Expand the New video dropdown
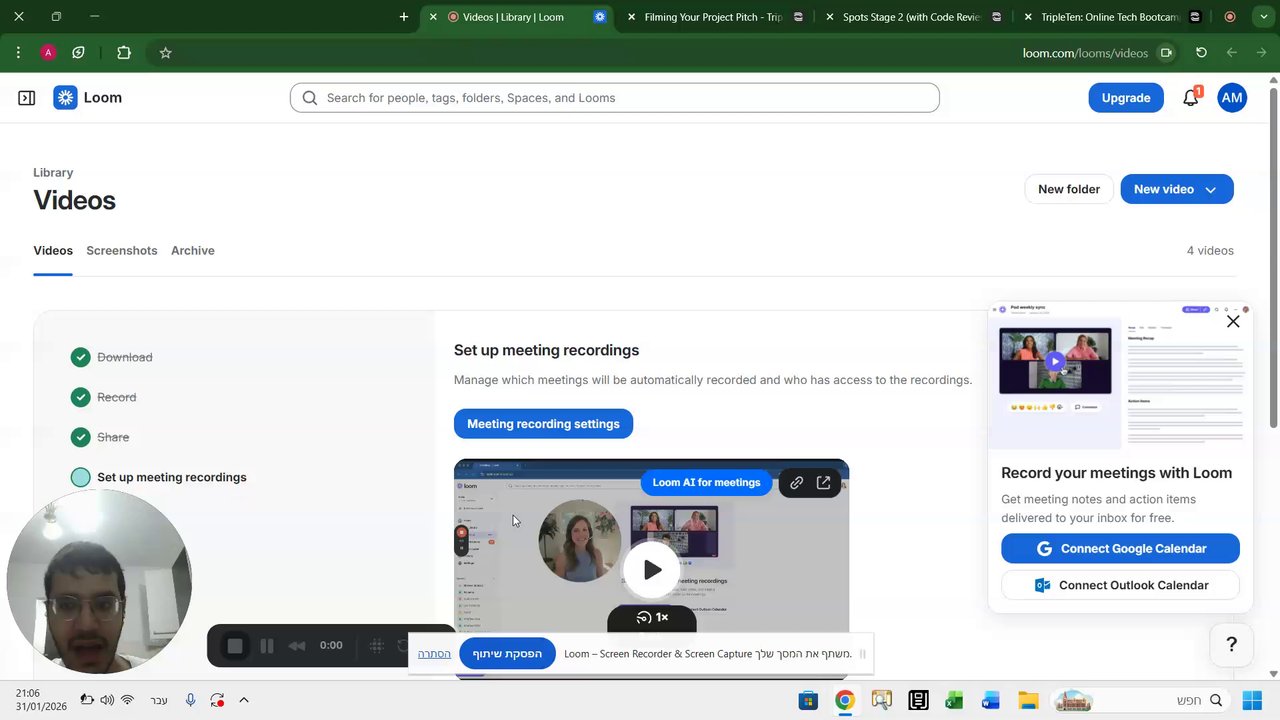 [1211, 190]
